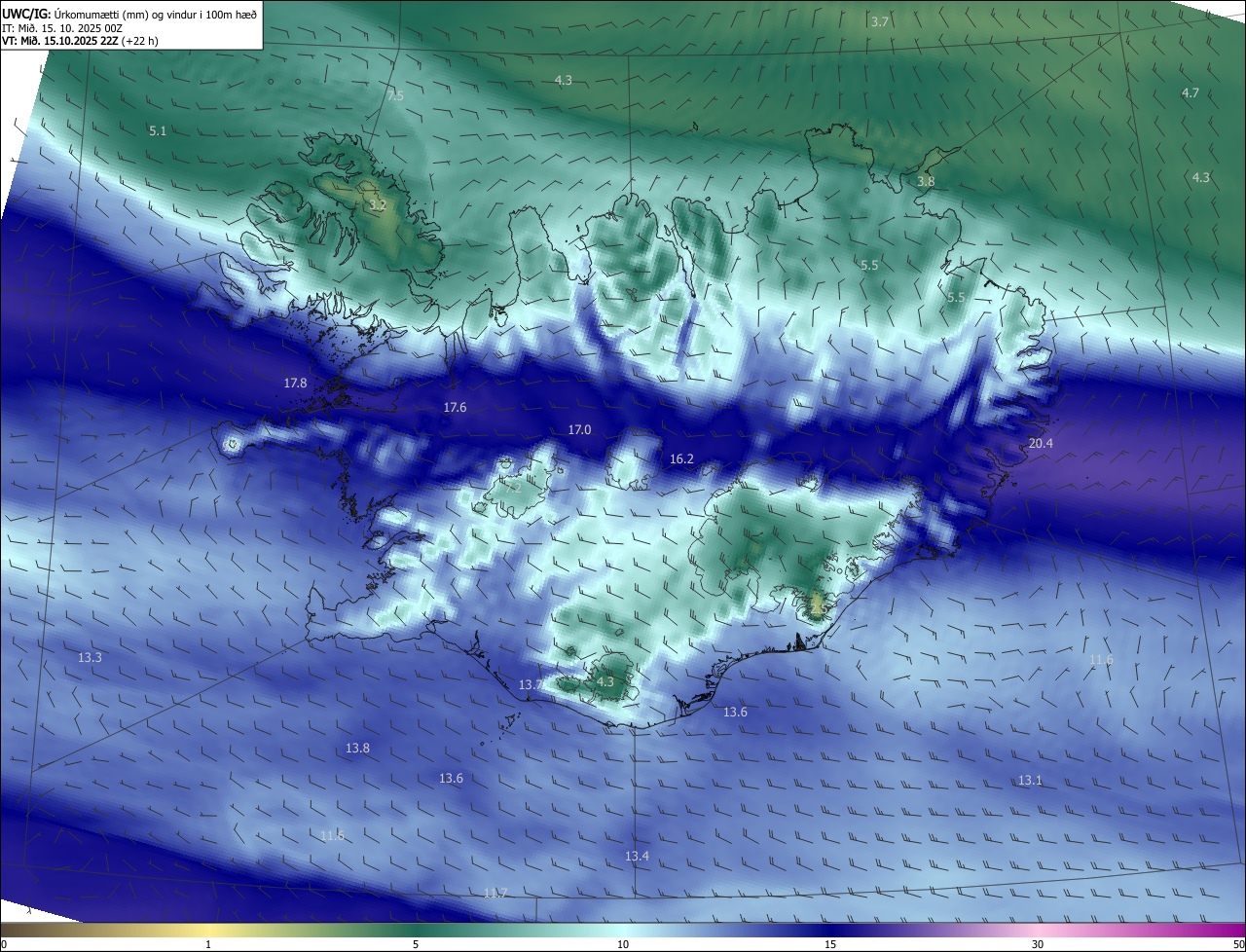Click the 13.4 value label
The image size is (1246, 952).
[x=637, y=856]
